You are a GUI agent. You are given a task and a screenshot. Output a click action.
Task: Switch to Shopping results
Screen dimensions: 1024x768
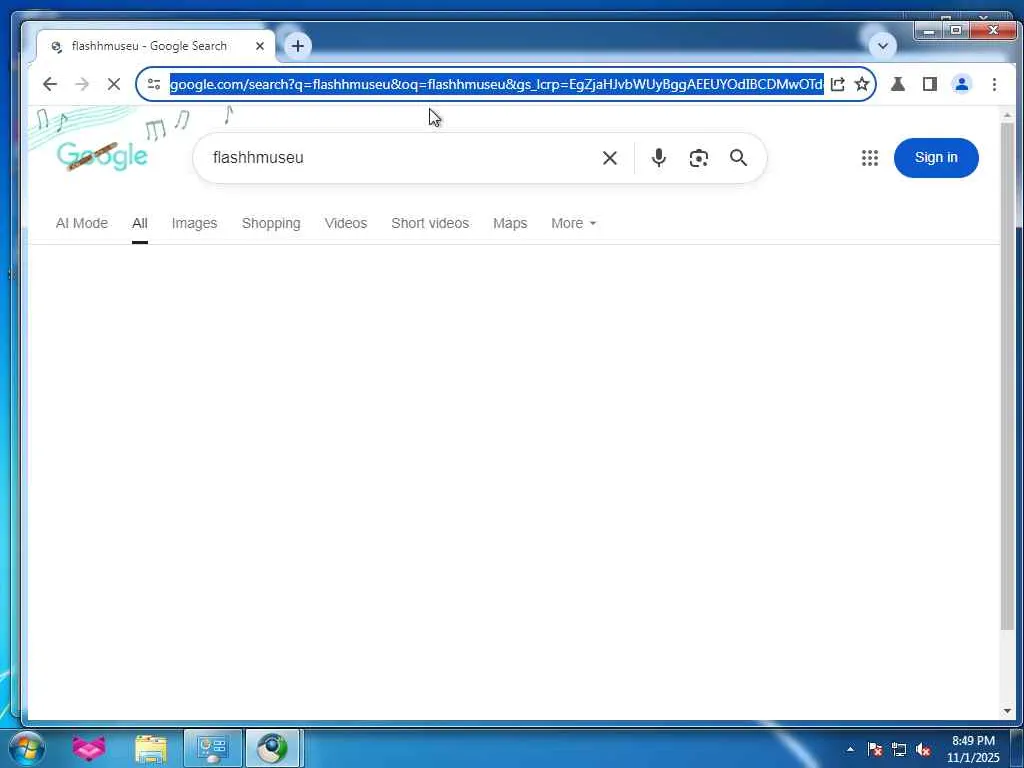[x=271, y=223]
